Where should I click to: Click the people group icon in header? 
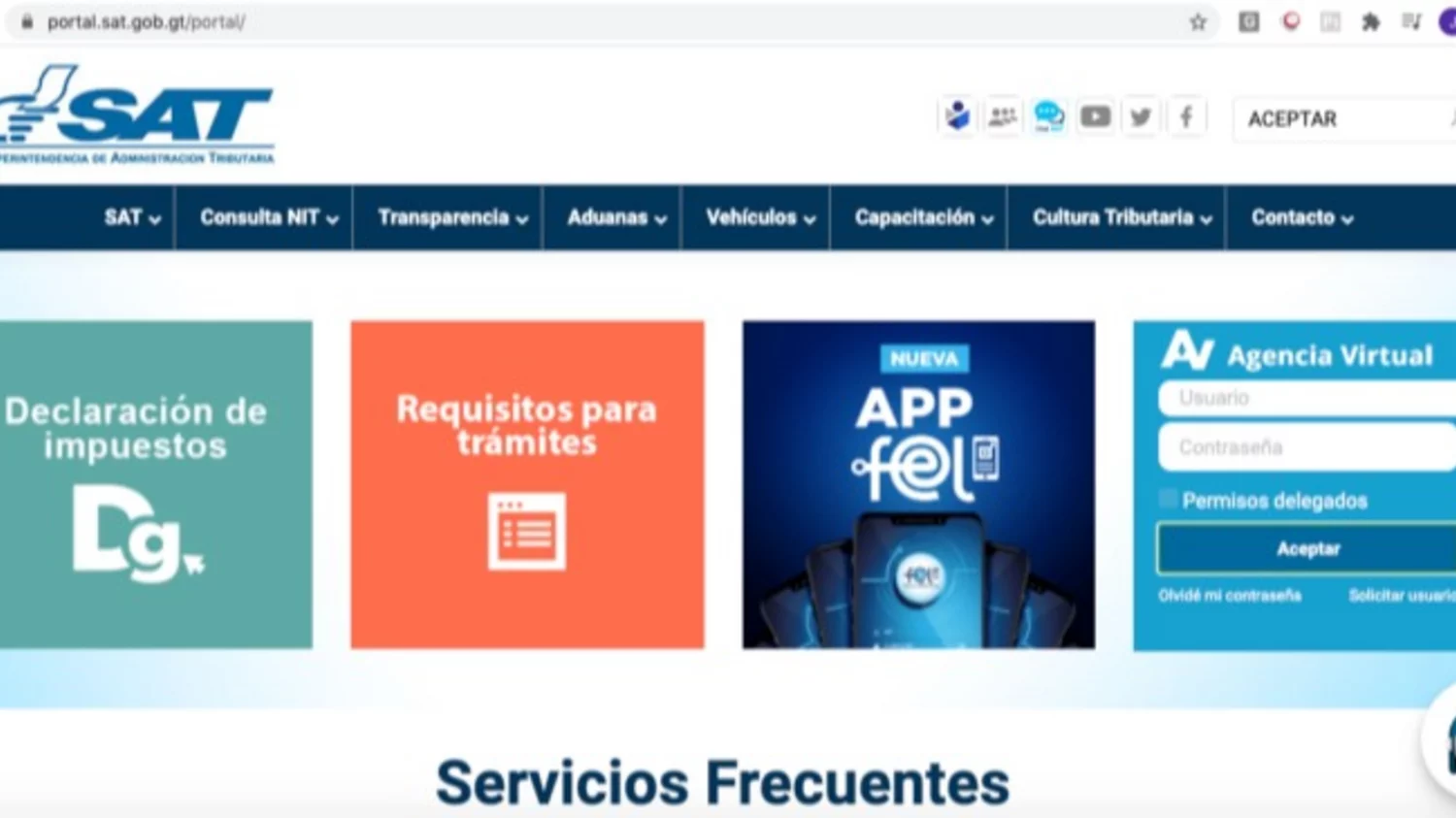coord(1003,117)
